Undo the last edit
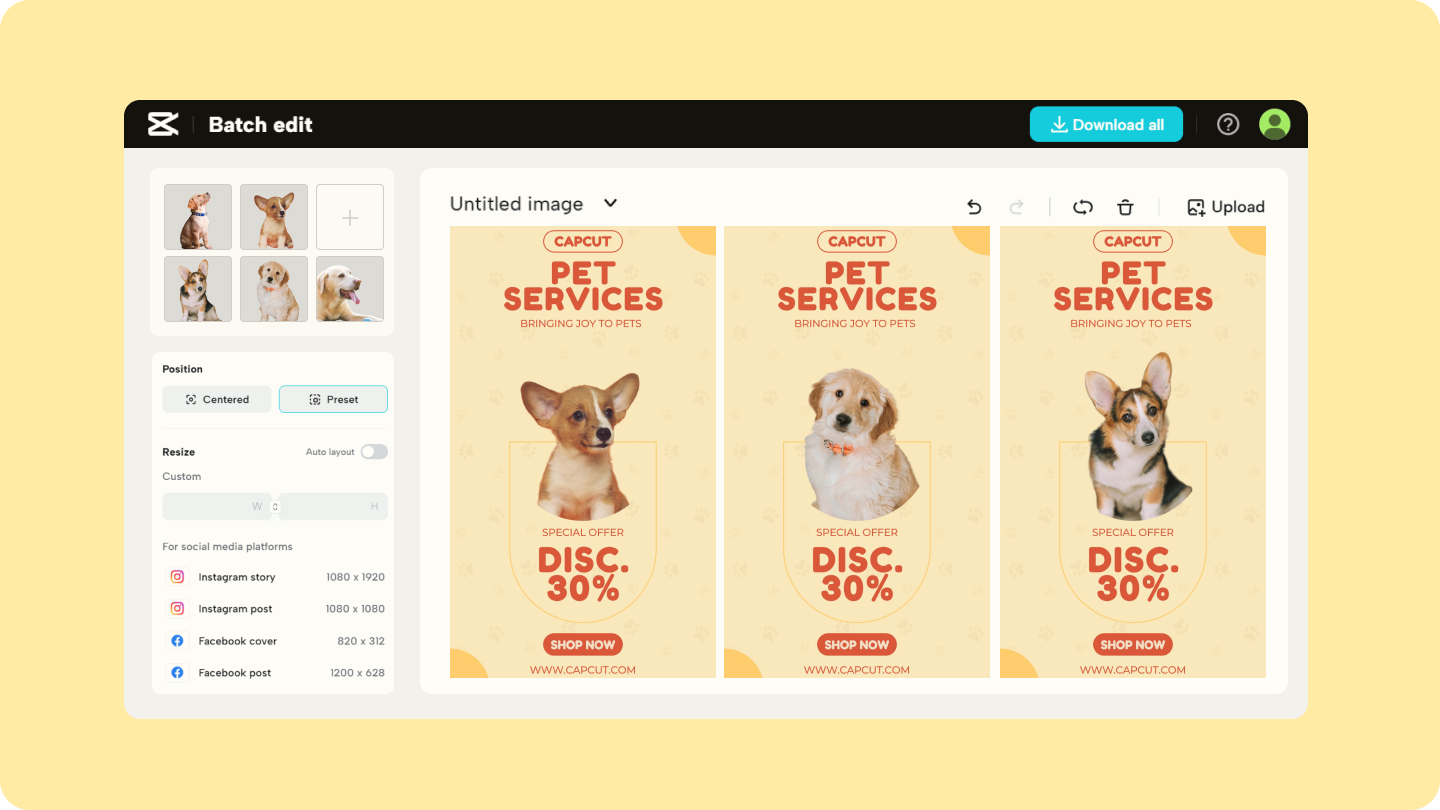Image resolution: width=1440 pixels, height=810 pixels. [974, 207]
